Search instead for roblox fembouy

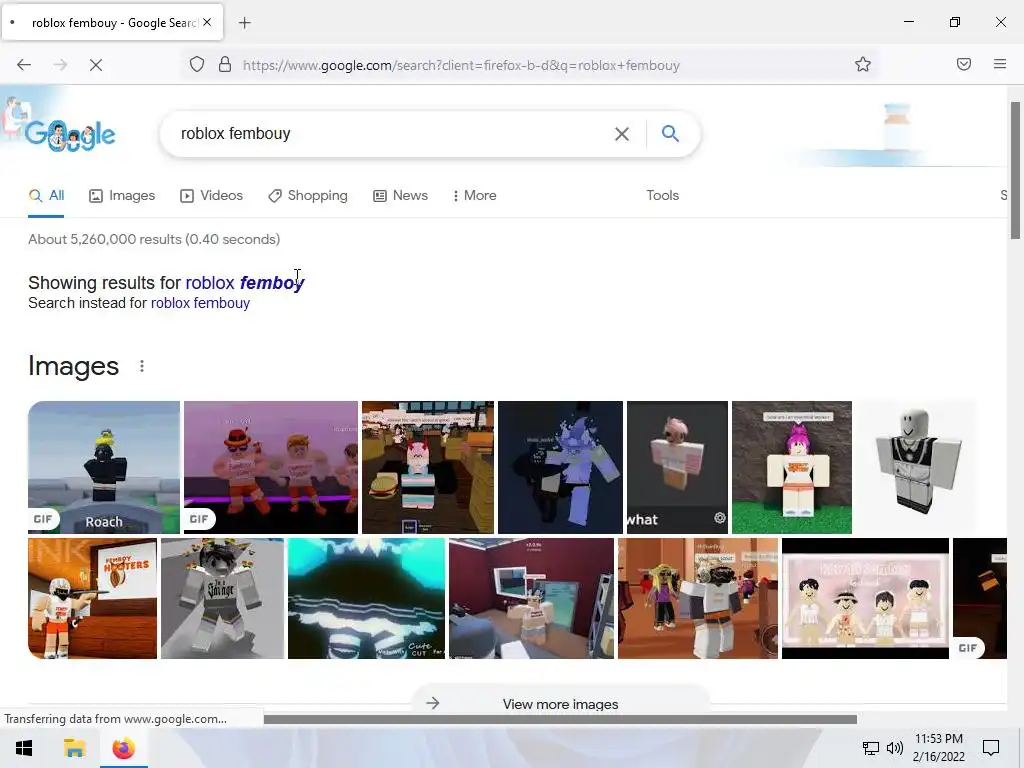tap(200, 303)
